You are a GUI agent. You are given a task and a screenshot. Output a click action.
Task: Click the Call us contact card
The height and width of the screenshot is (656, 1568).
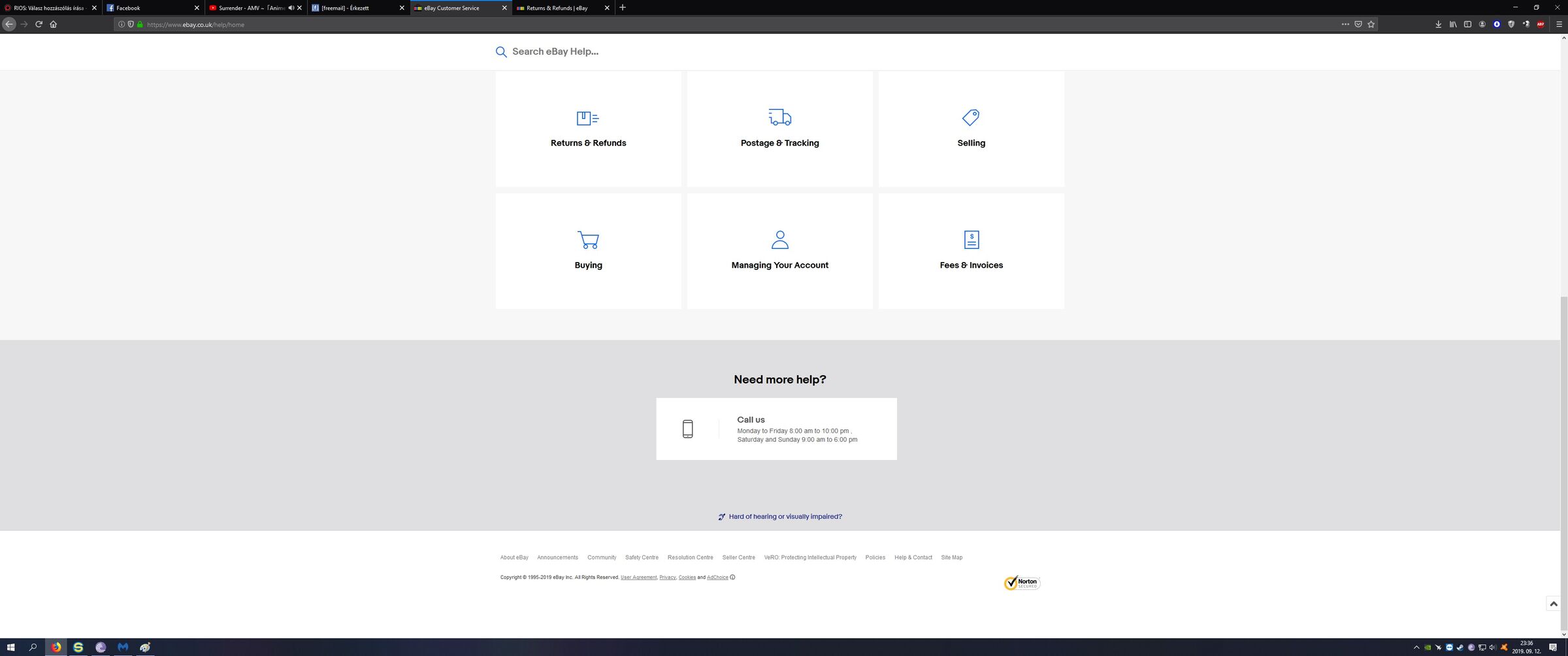click(x=776, y=429)
